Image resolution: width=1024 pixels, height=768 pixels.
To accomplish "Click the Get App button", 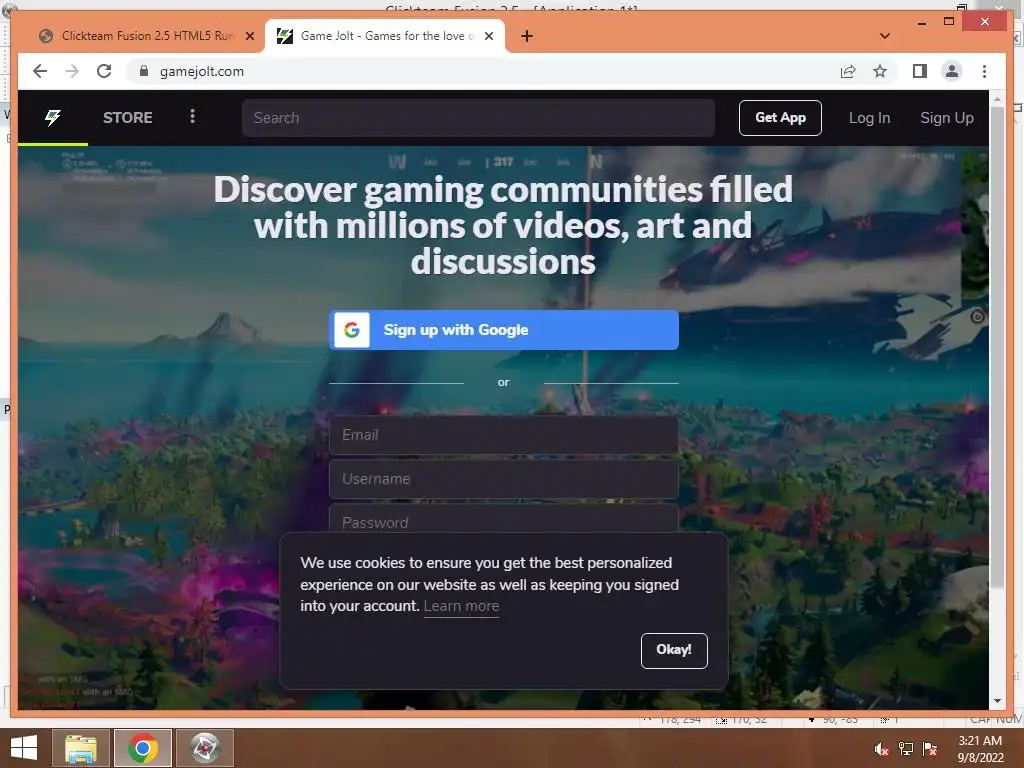I will [780, 118].
